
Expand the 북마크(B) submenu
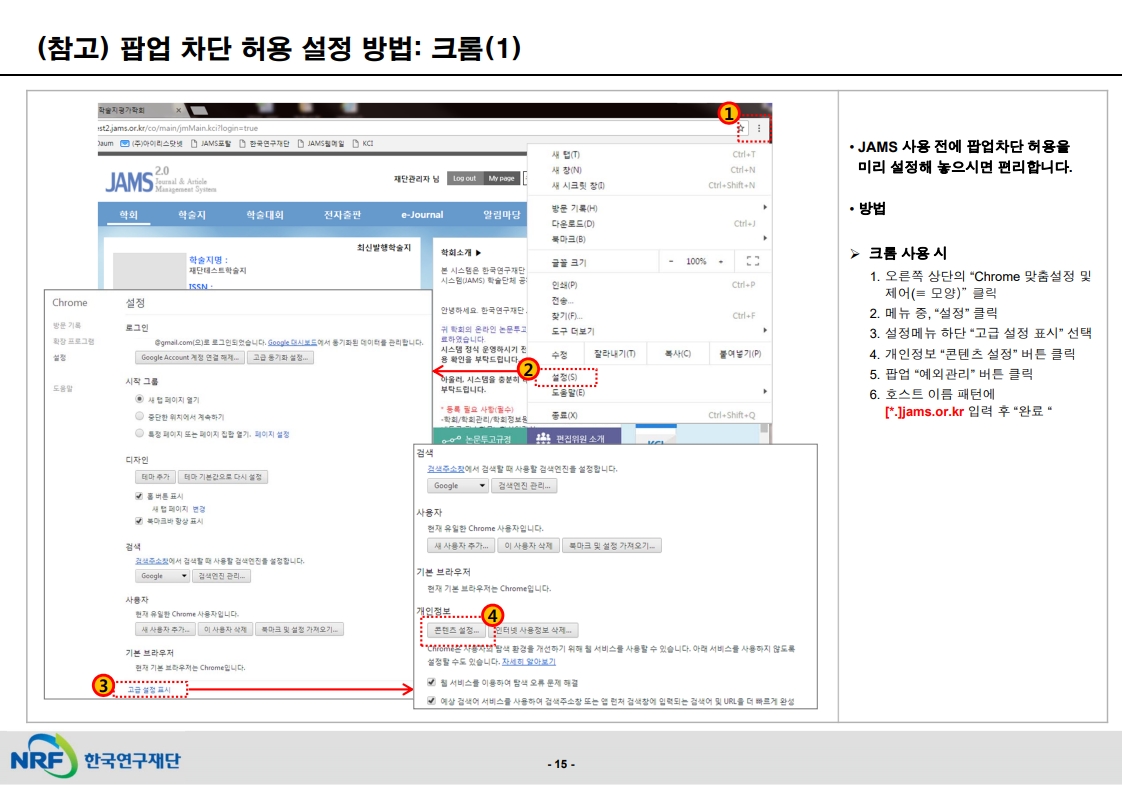(x=650, y=239)
